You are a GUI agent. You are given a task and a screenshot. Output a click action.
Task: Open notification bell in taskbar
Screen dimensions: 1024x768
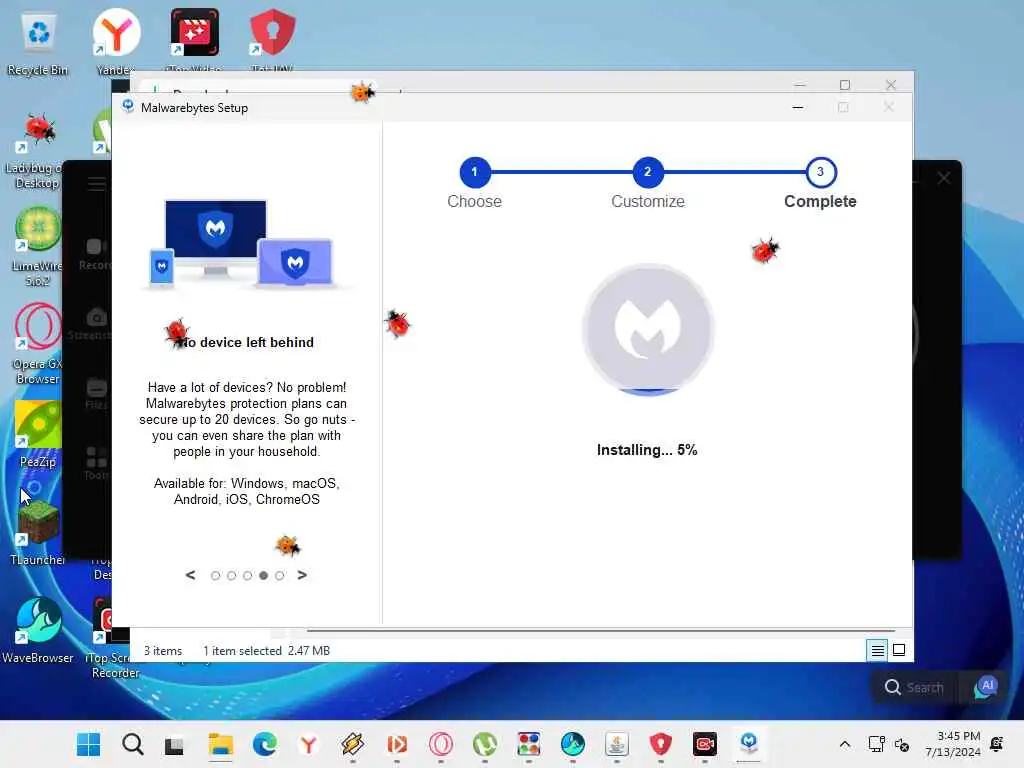[997, 744]
